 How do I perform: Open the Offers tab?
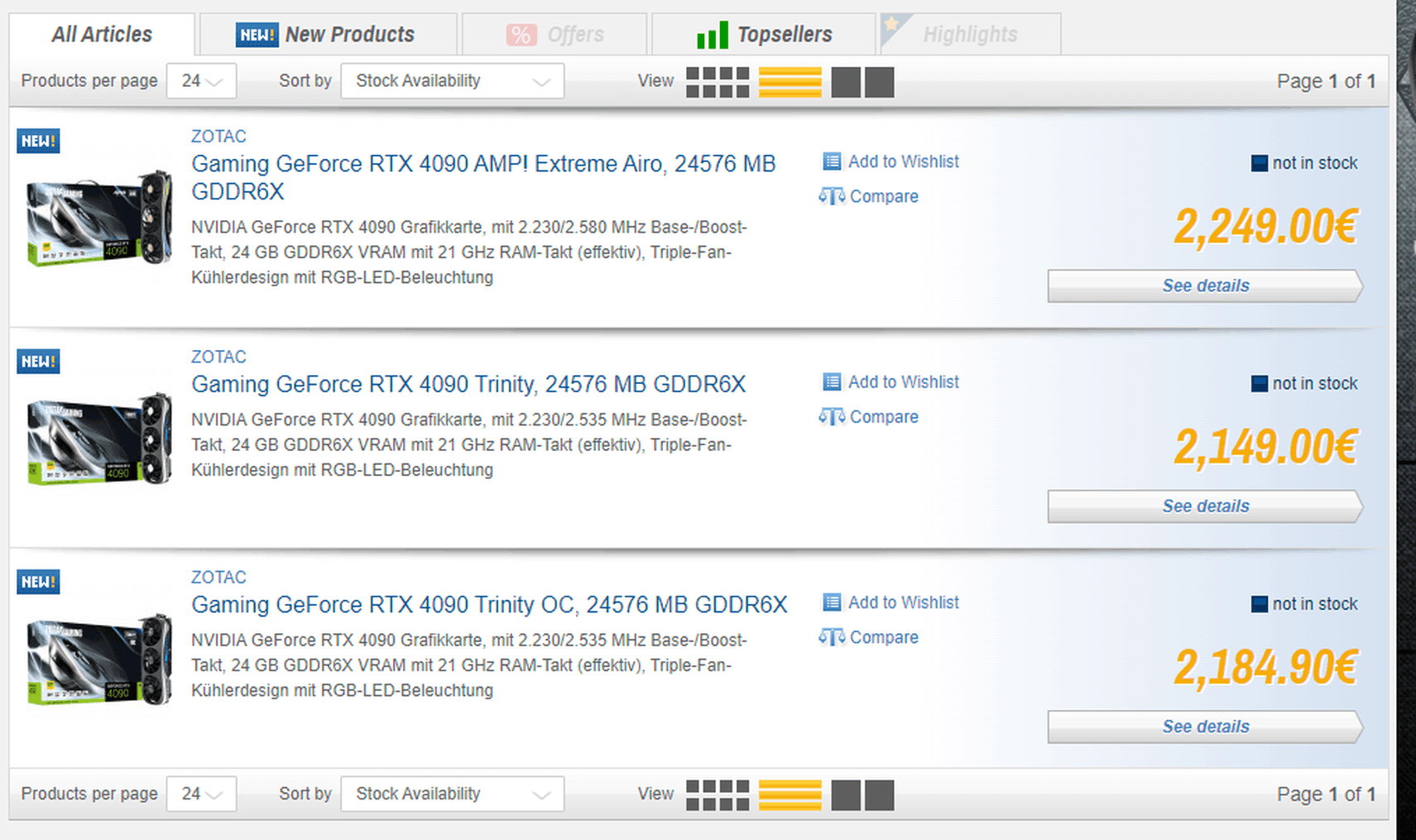[x=554, y=34]
